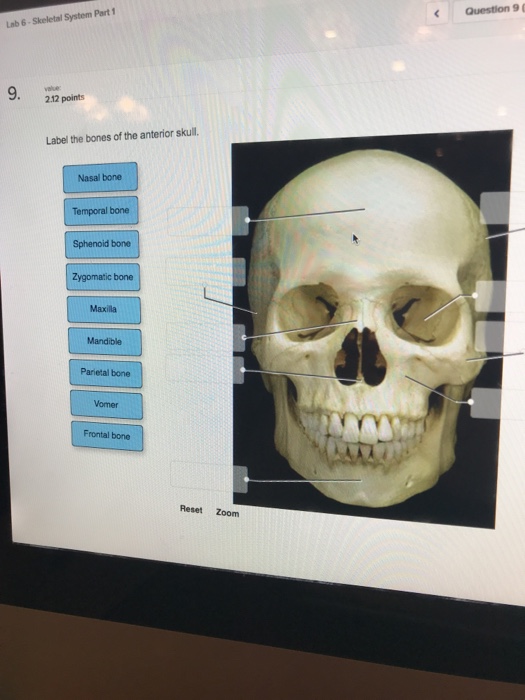The width and height of the screenshot is (525, 700).
Task: Click the drop box pointing to the nasal bridge
Action: coord(206,338)
